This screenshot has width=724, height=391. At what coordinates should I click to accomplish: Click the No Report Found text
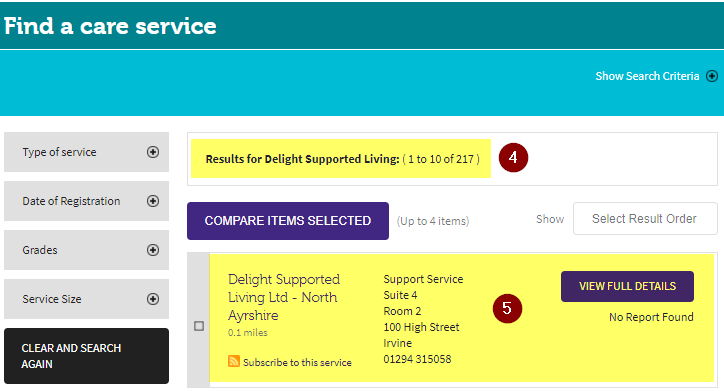pyautogui.click(x=651, y=317)
